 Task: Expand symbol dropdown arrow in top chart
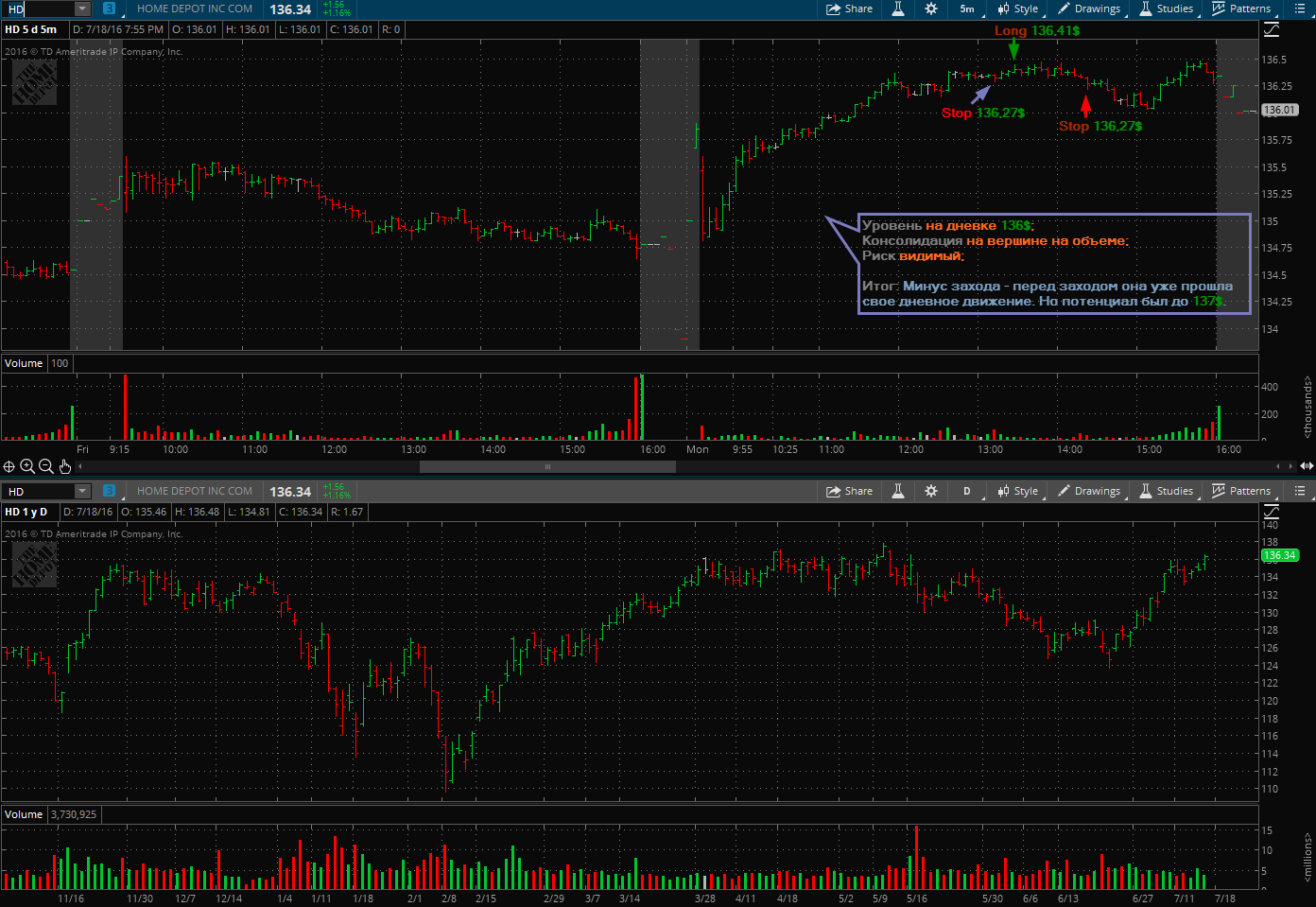pyautogui.click(x=82, y=9)
